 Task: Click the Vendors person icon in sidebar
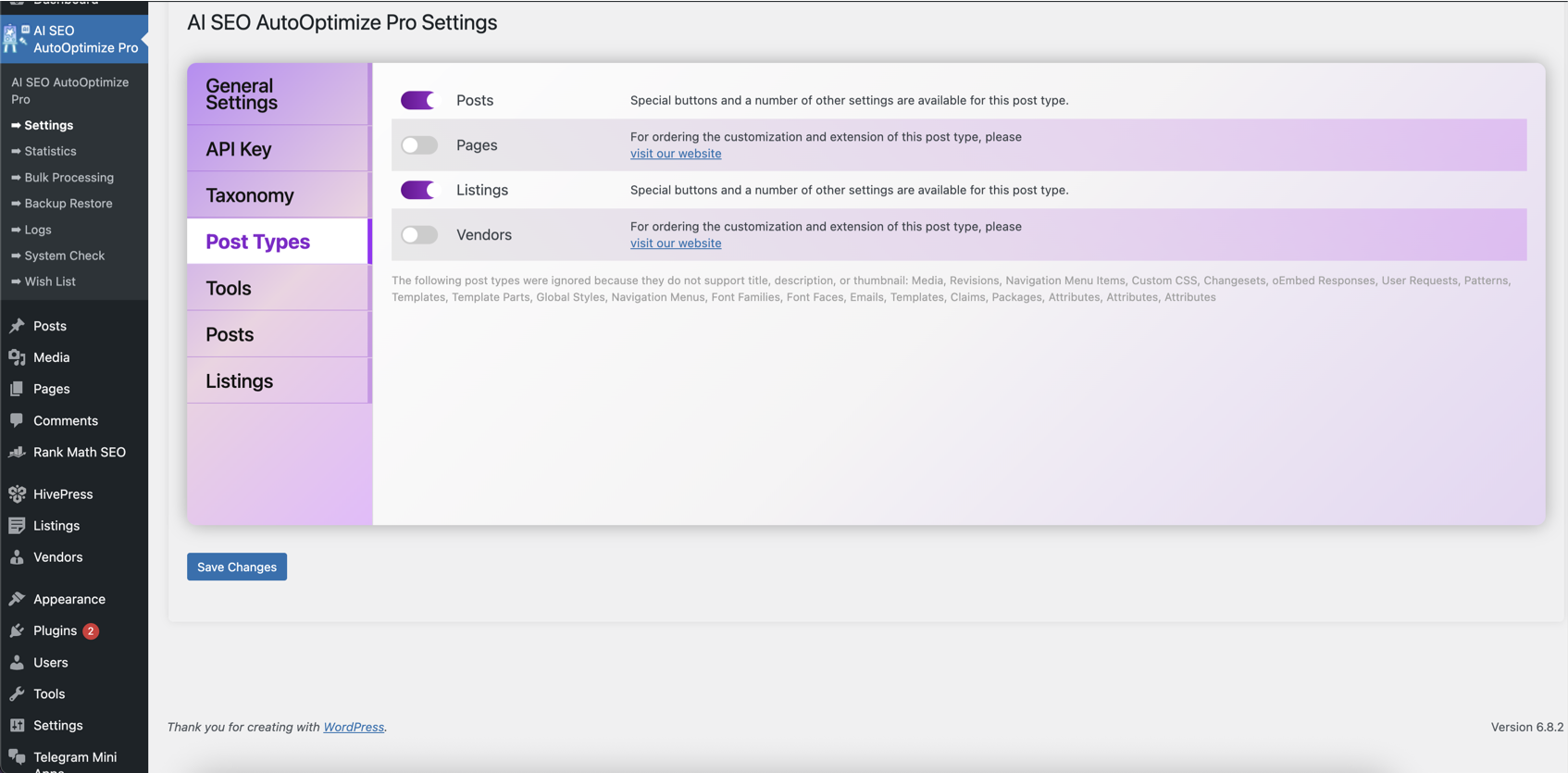pyautogui.click(x=17, y=557)
